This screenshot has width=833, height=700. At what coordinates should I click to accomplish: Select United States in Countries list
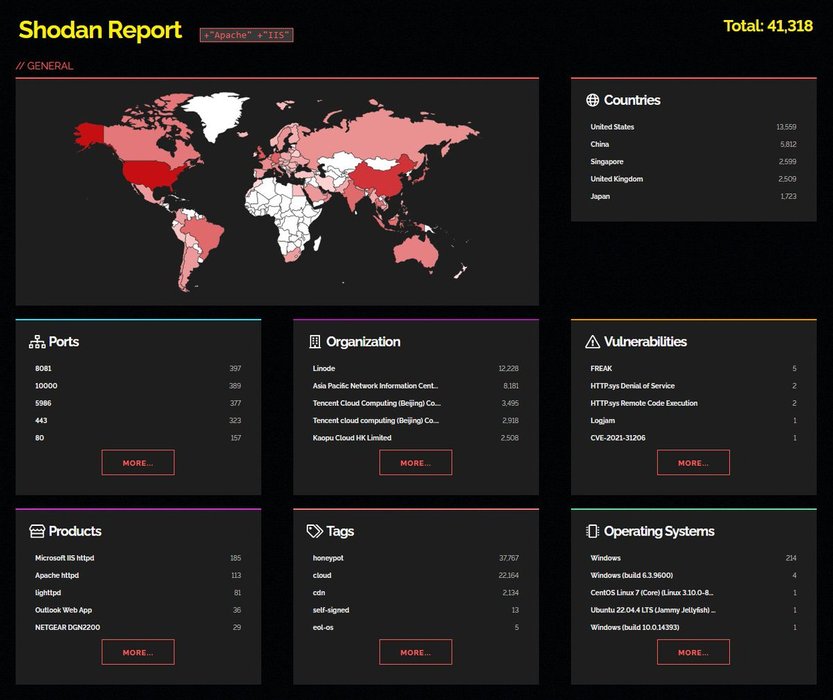tap(612, 127)
